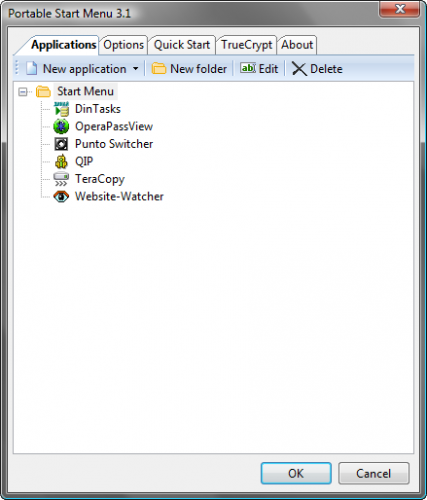
Task: Click the Edit toolbar label
Action: (268, 69)
